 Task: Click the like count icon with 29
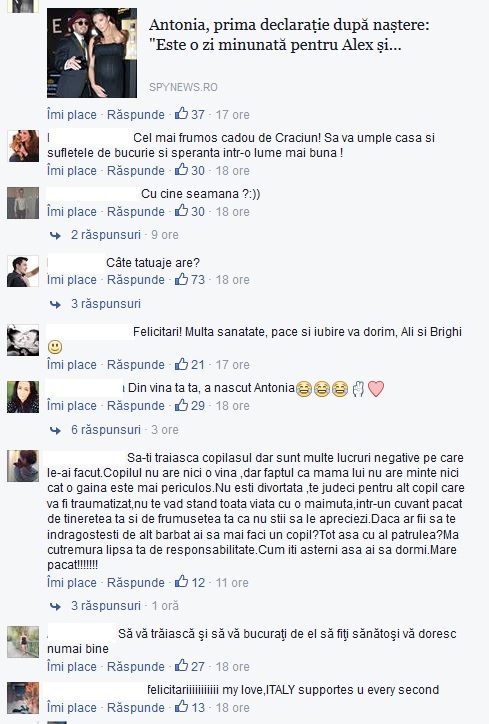pyautogui.click(x=181, y=405)
